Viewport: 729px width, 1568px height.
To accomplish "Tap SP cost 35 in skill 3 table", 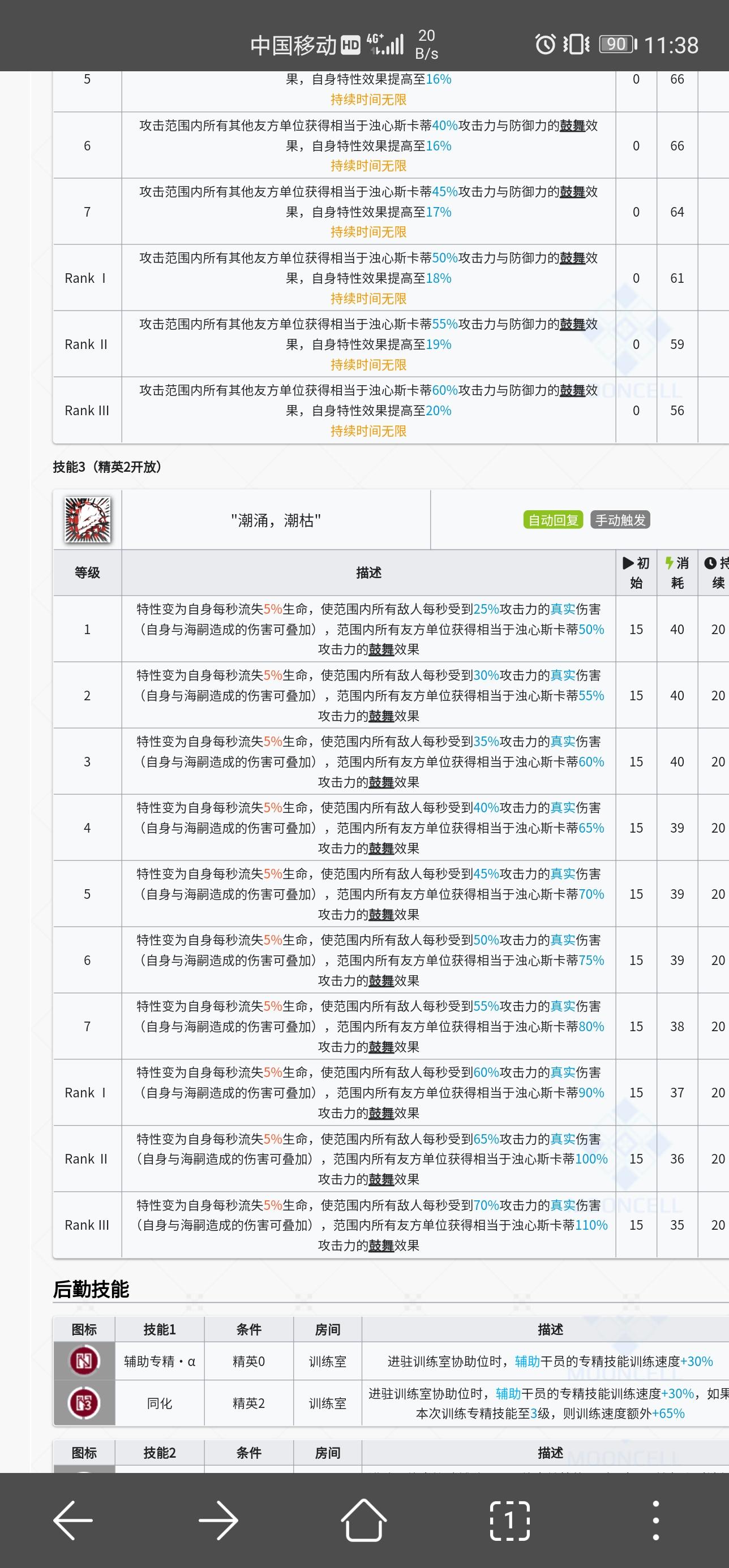I will [677, 1225].
